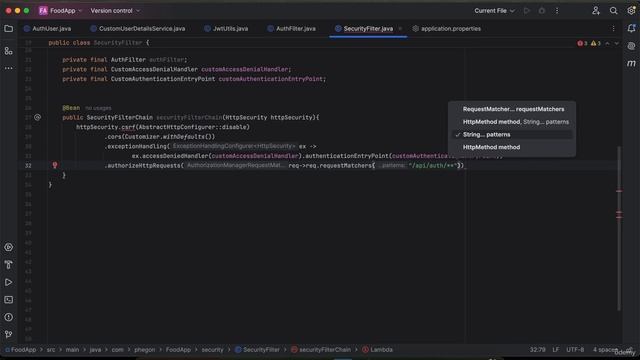The width and height of the screenshot is (640, 360).
Task: Open the Run tool window icon
Action: [9, 282]
